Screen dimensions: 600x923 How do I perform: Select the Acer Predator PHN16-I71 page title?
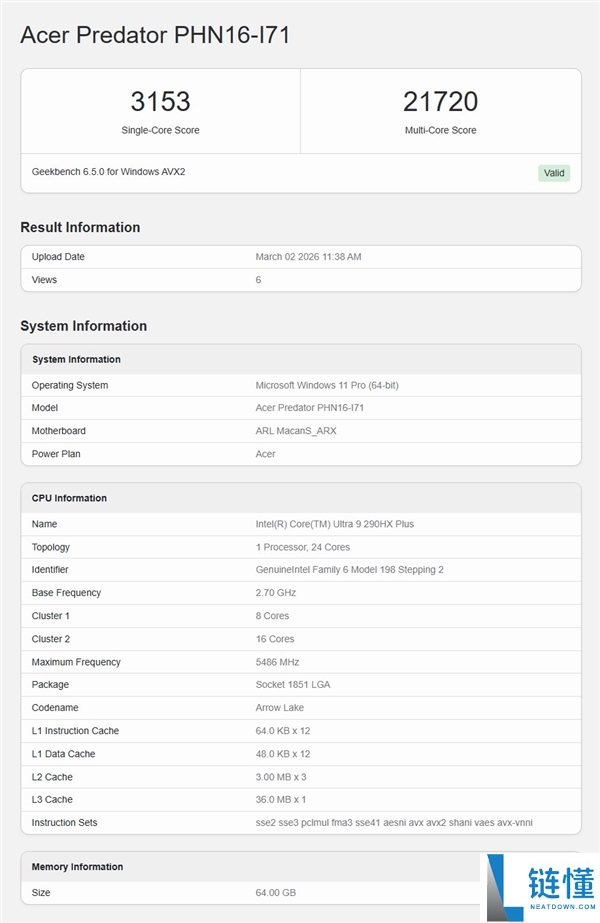(155, 35)
